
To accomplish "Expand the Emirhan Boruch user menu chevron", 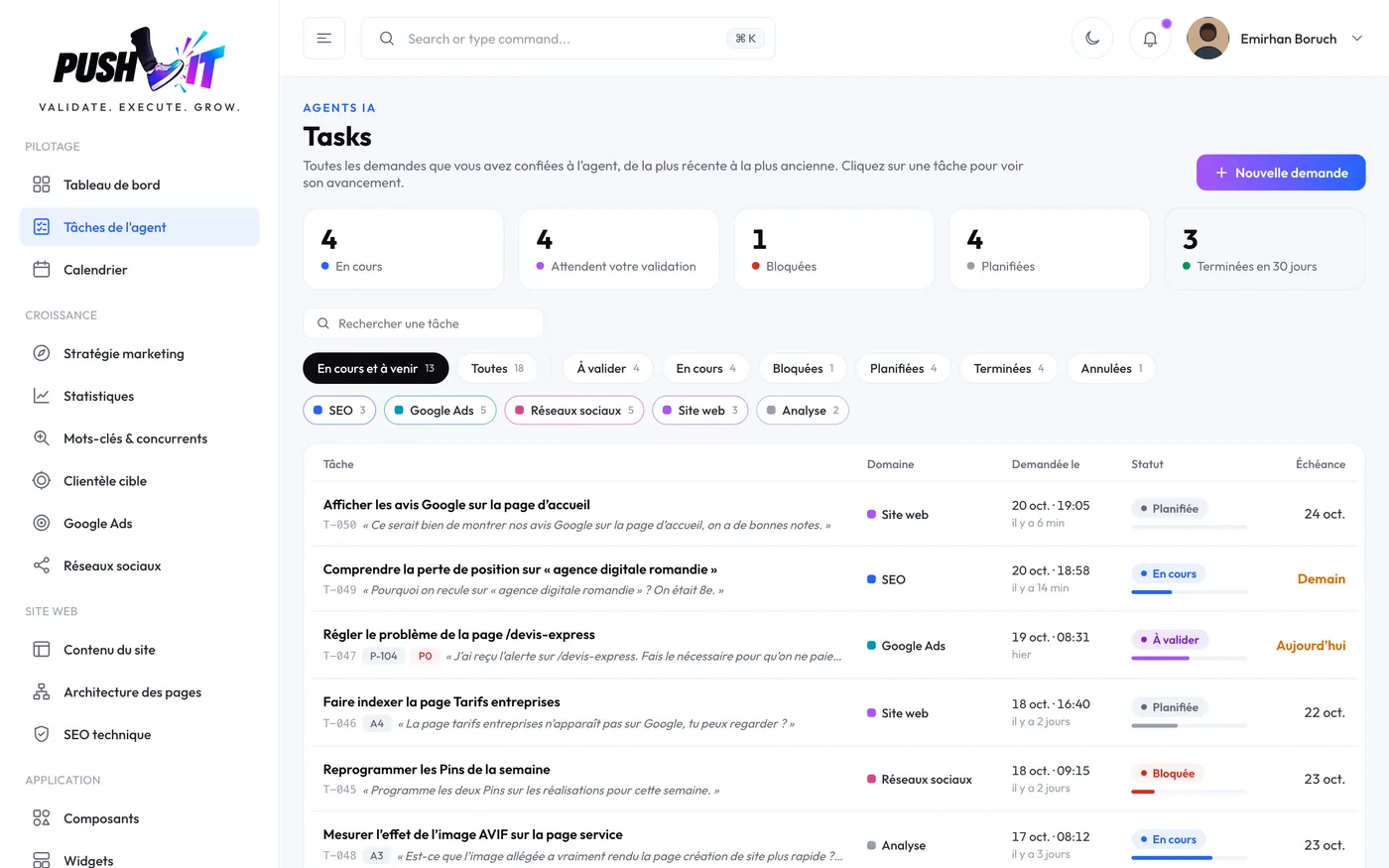I will (x=1357, y=39).
